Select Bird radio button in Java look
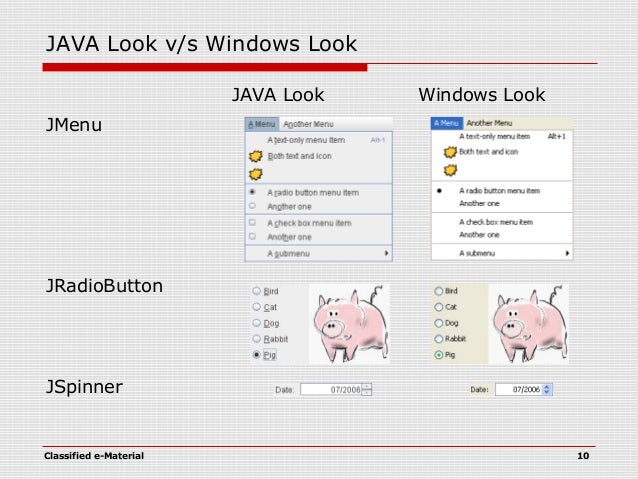638x479 pixels. coord(265,291)
